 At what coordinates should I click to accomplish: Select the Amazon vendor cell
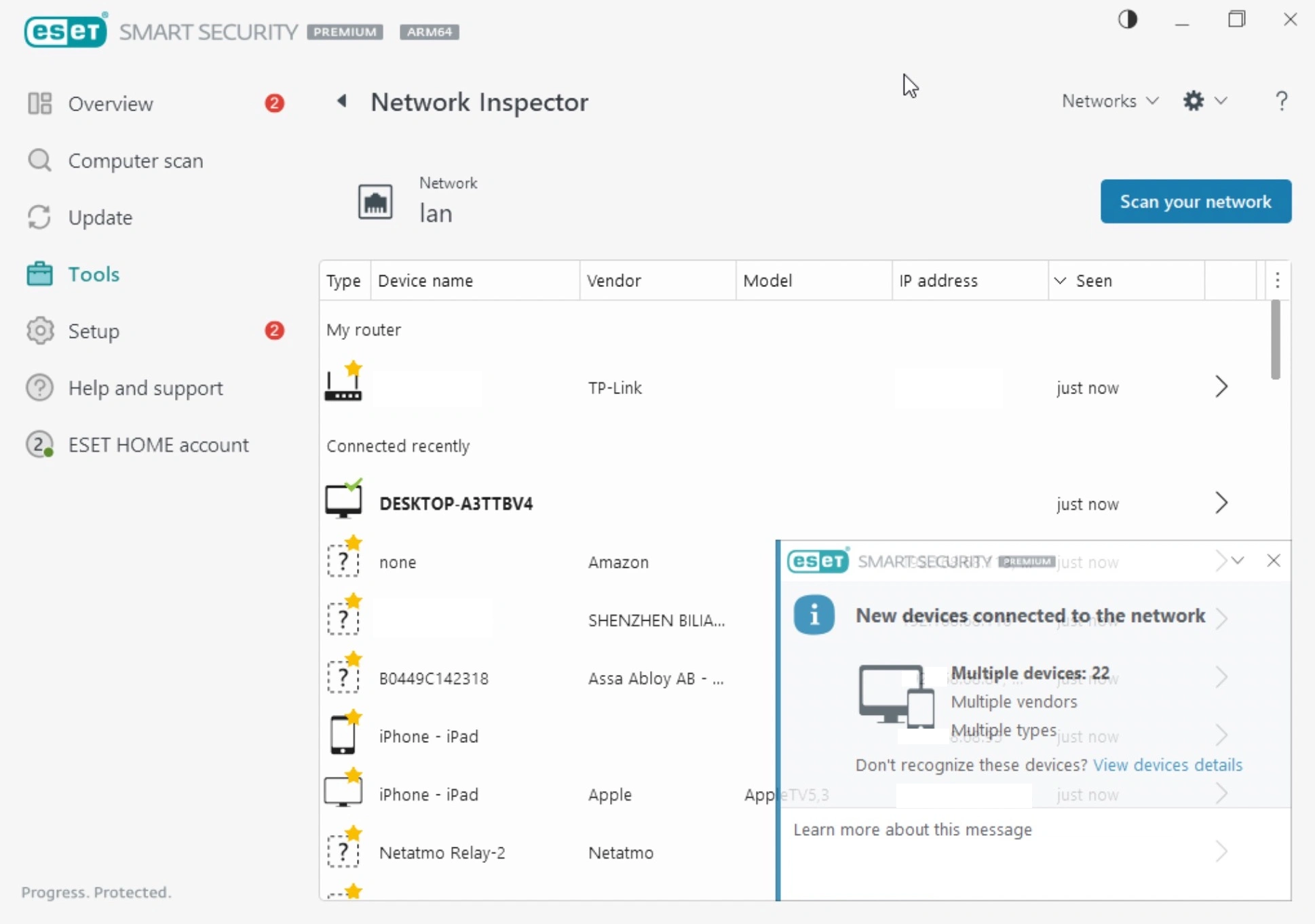(x=618, y=562)
